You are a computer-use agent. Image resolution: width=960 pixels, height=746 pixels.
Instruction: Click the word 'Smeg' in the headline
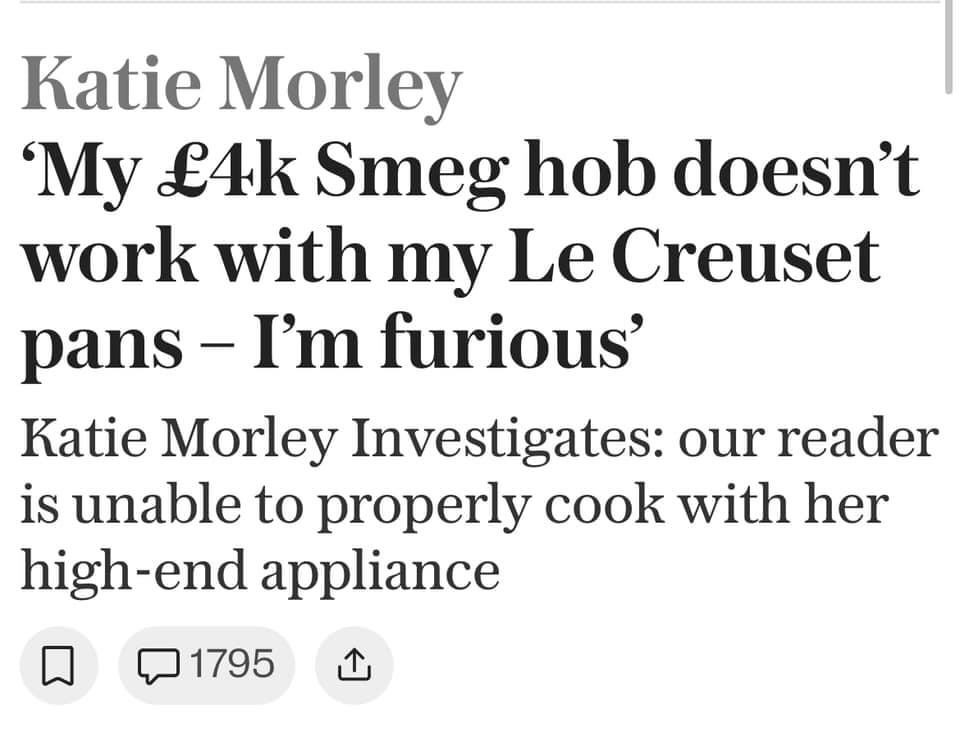pyautogui.click(x=411, y=173)
